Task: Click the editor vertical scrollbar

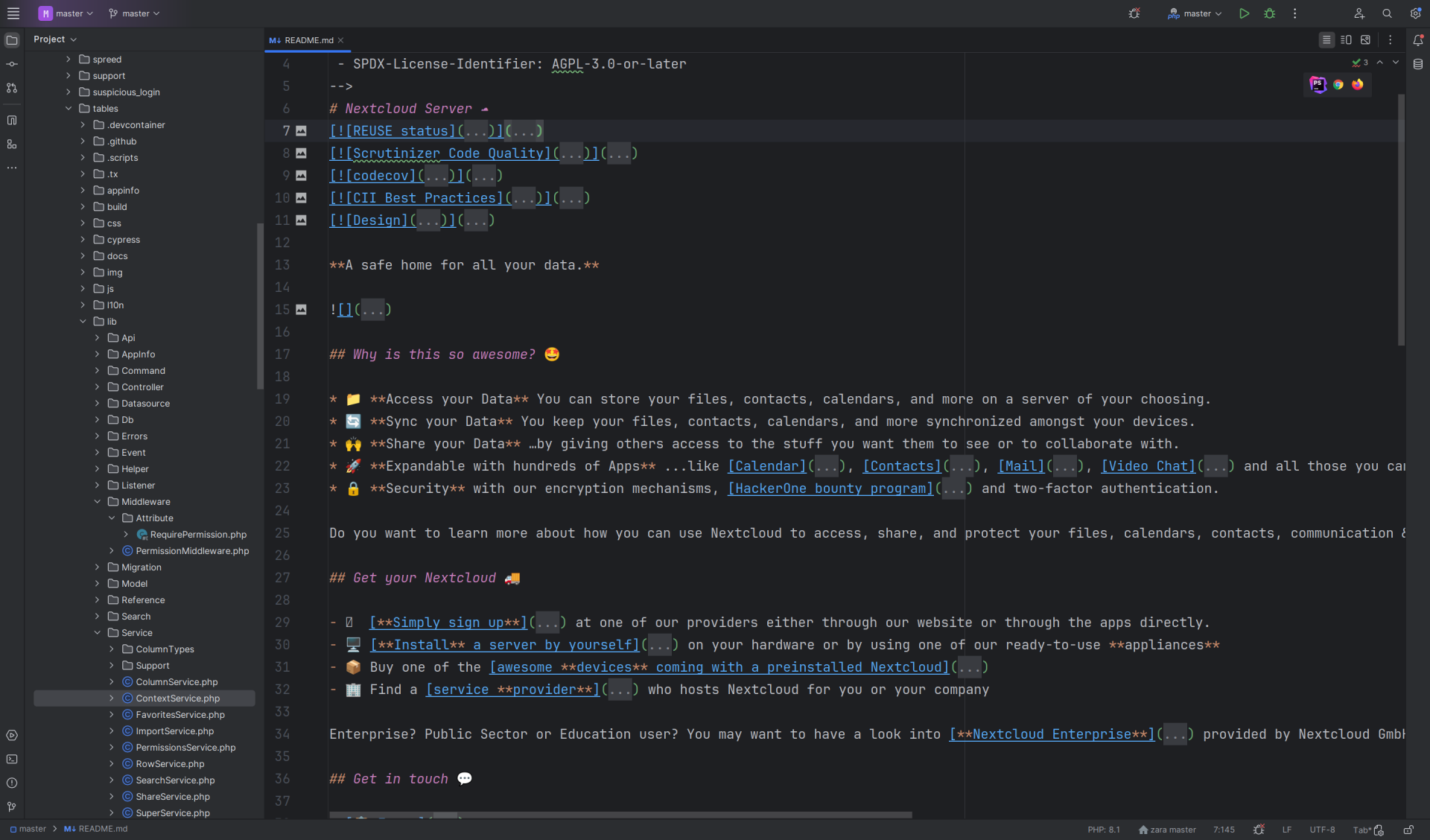Action: pyautogui.click(x=1401, y=220)
